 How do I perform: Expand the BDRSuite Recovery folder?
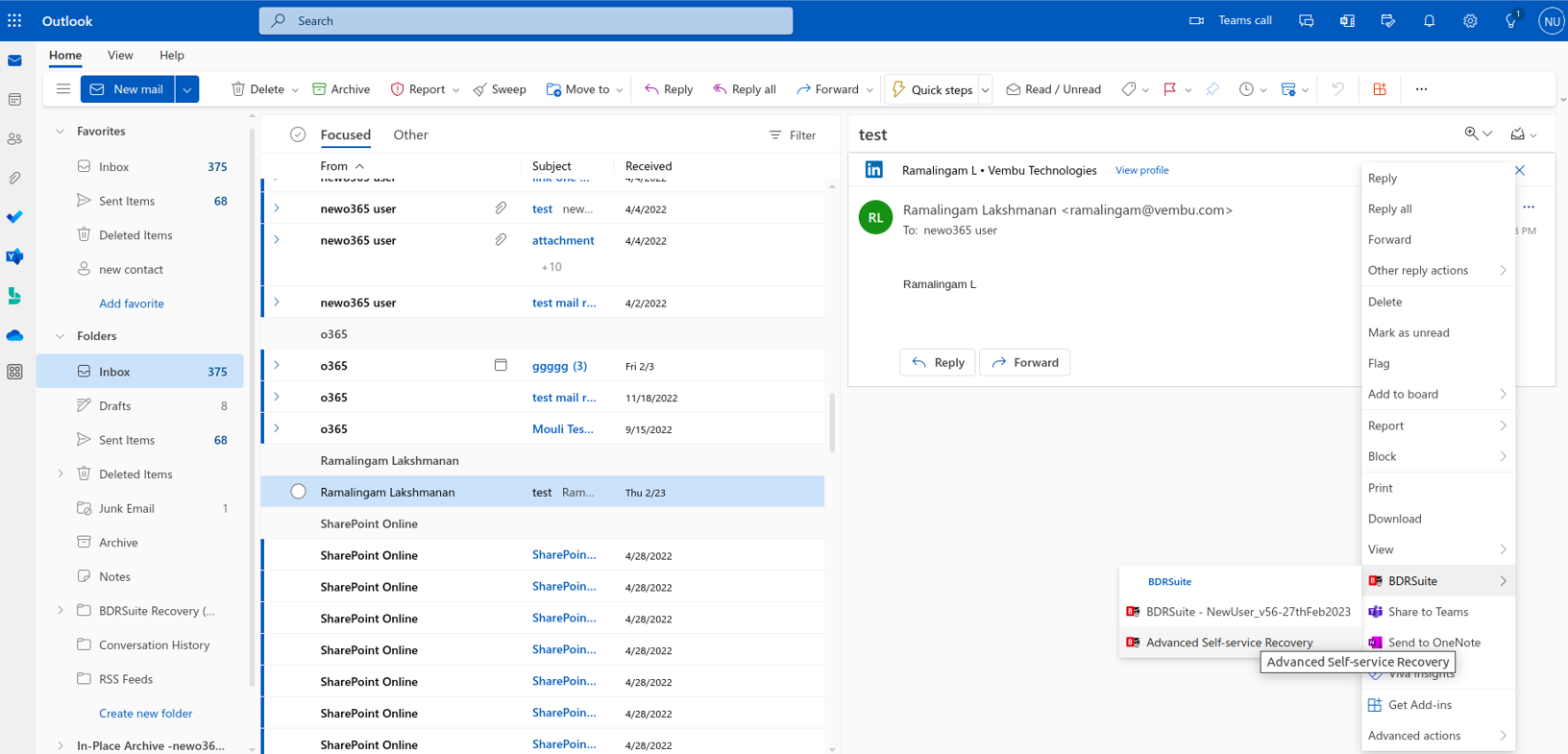coord(60,611)
